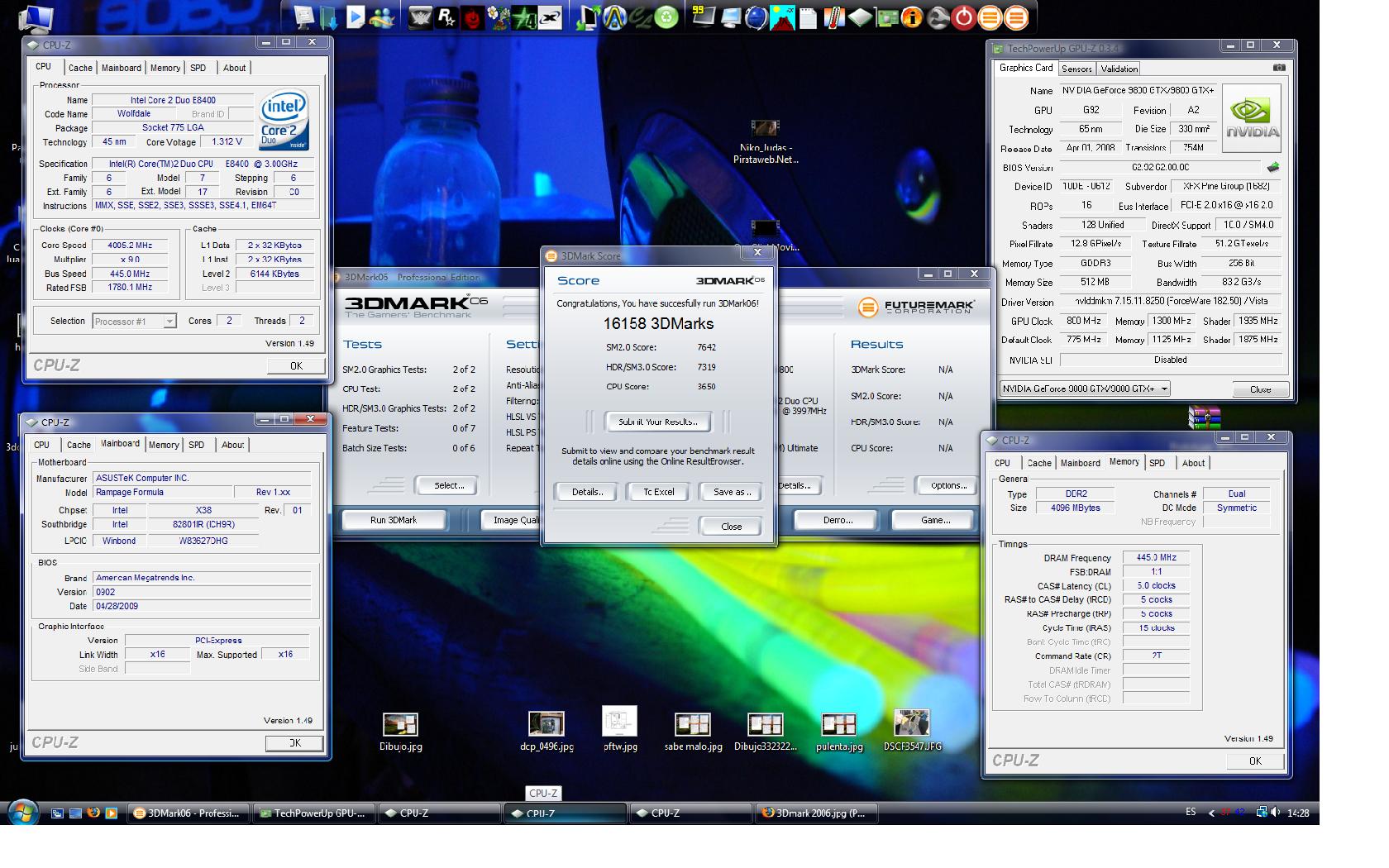Screen dimensions: 1389x868
Task: Open the MSN Messenger dock icon
Action: 382,17
